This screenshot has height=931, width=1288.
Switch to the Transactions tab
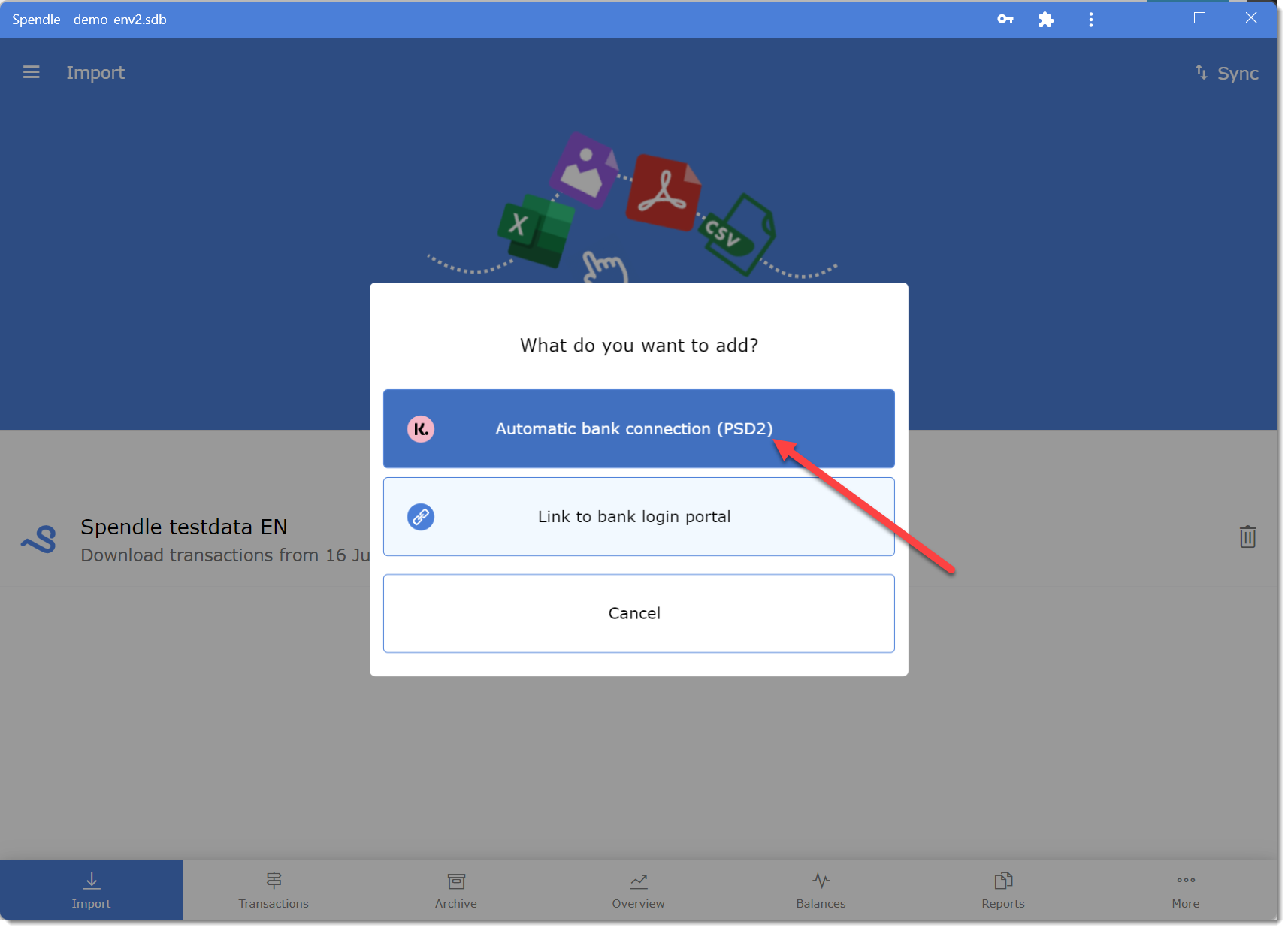(x=274, y=890)
